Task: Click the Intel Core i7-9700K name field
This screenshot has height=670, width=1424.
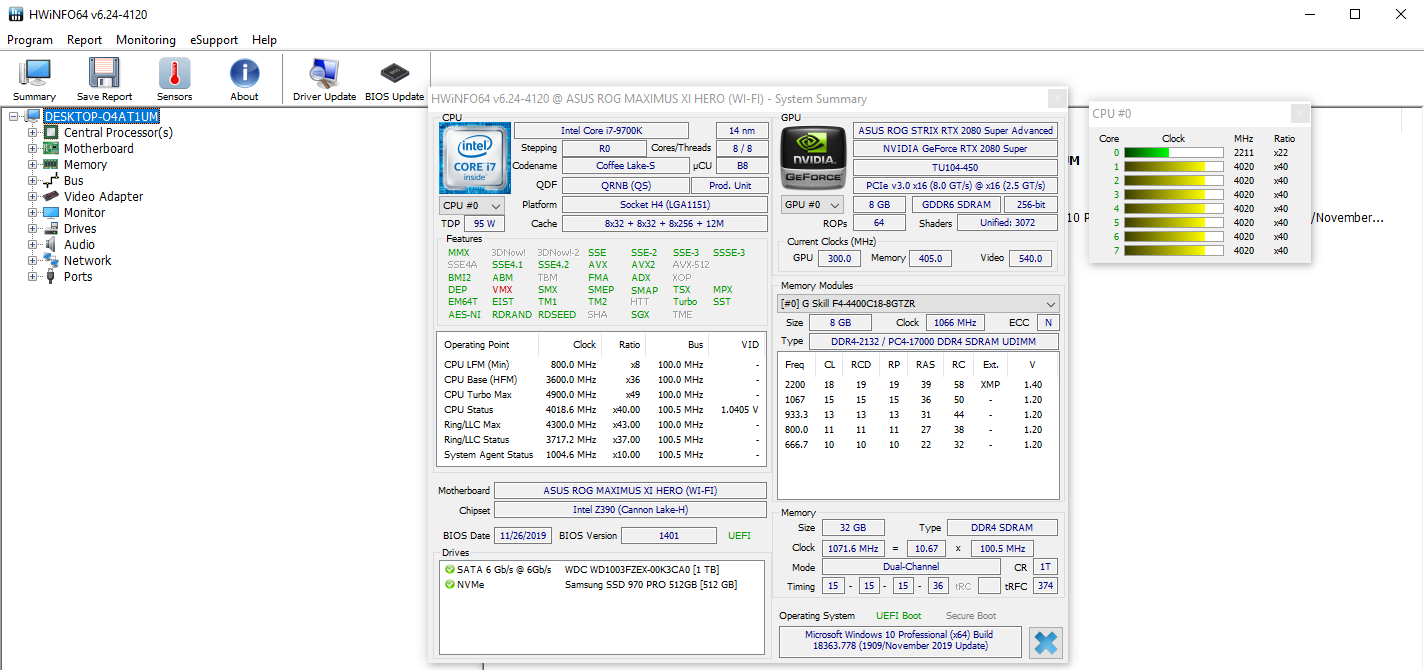Action: [601, 131]
